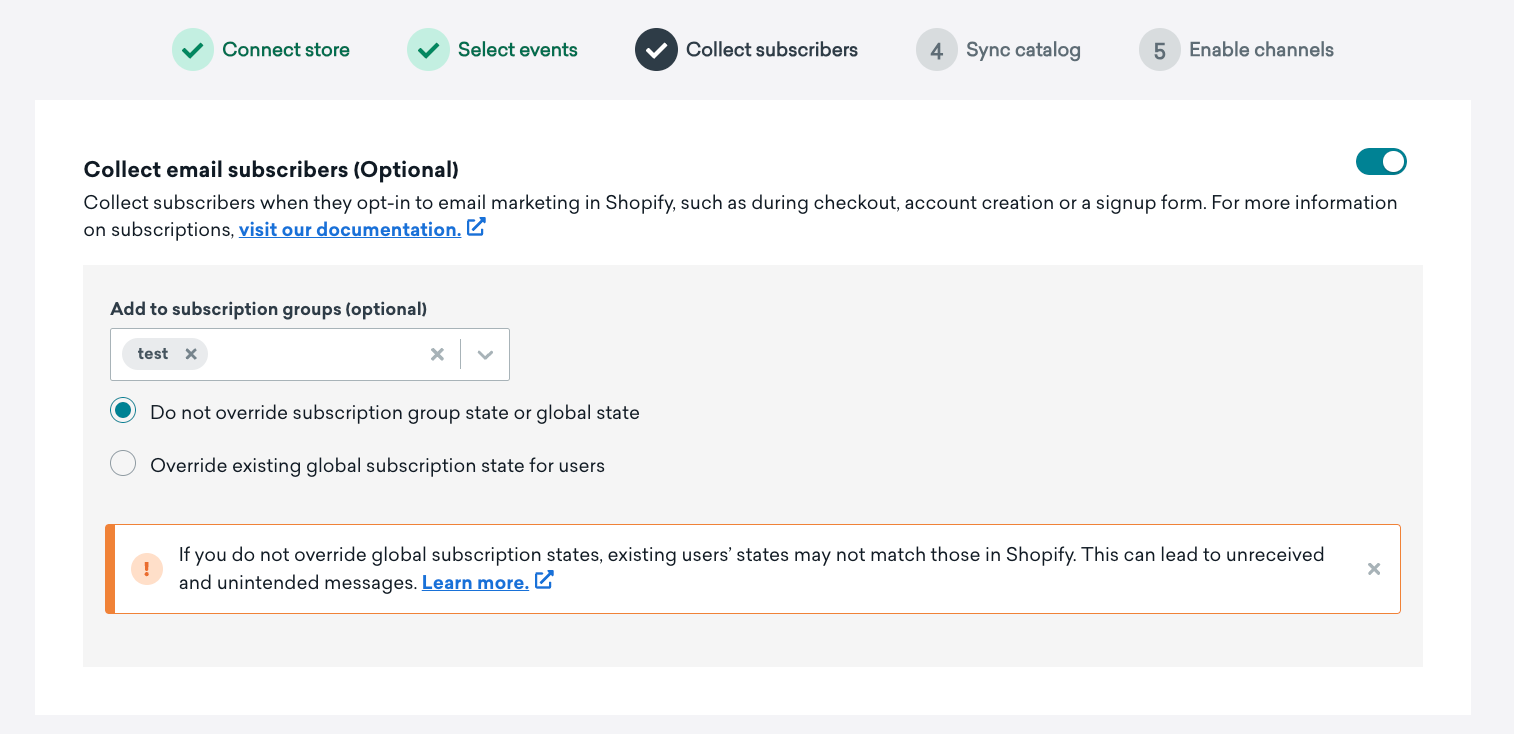Viewport: 1514px width, 734px height.
Task: Open the visit our documentation link
Action: click(350, 229)
